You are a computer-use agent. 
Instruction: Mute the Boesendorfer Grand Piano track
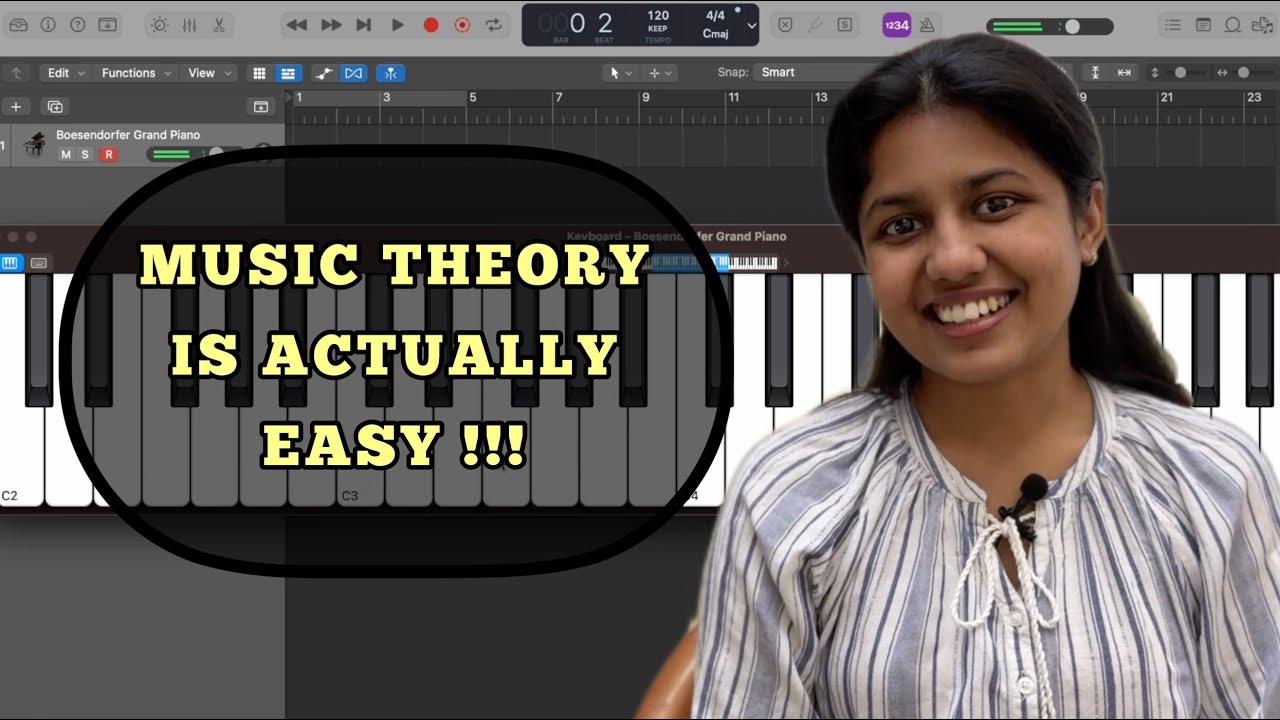[66, 154]
